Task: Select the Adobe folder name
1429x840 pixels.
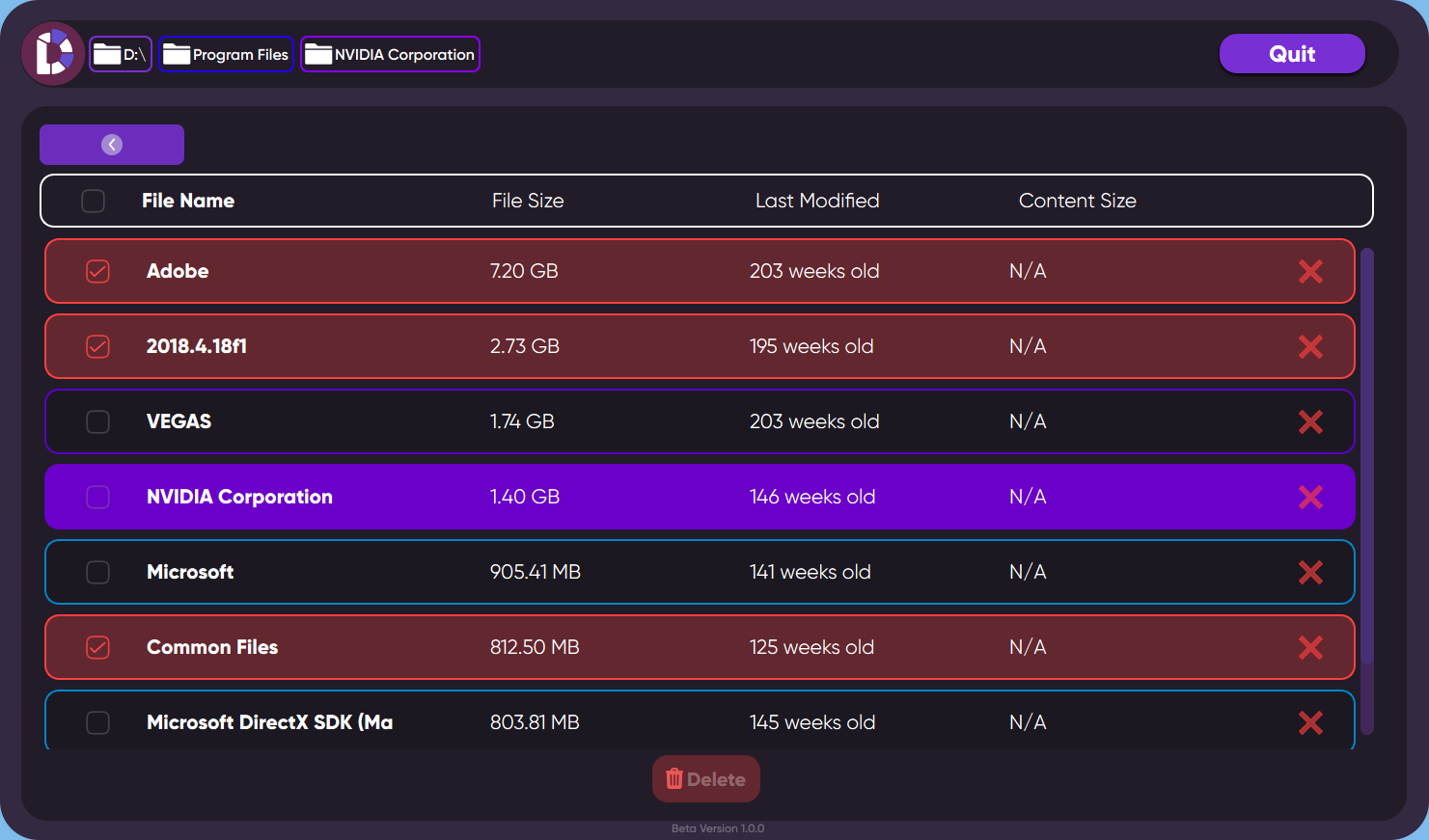Action: [x=178, y=271]
